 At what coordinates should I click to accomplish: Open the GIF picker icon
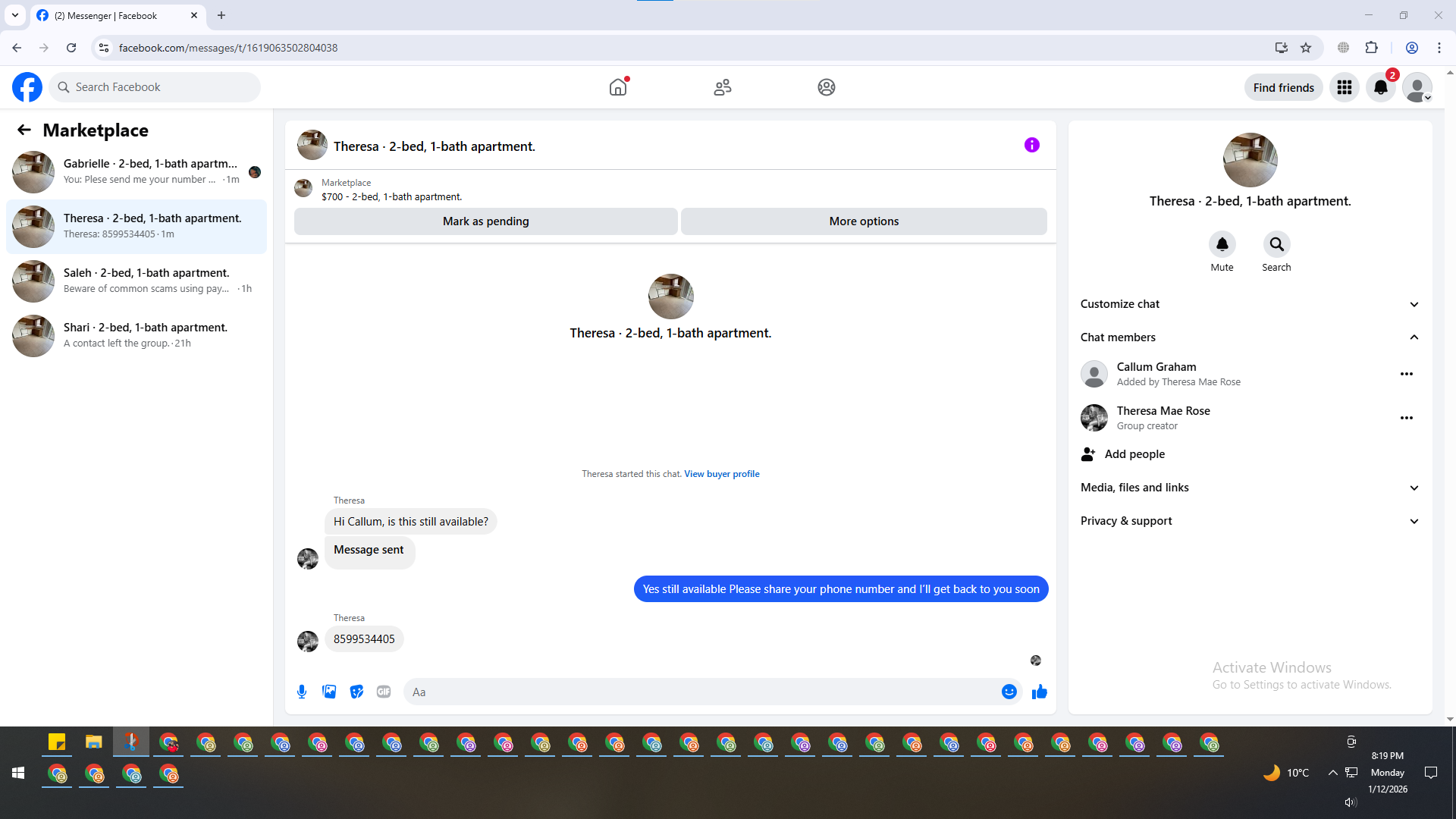[384, 692]
